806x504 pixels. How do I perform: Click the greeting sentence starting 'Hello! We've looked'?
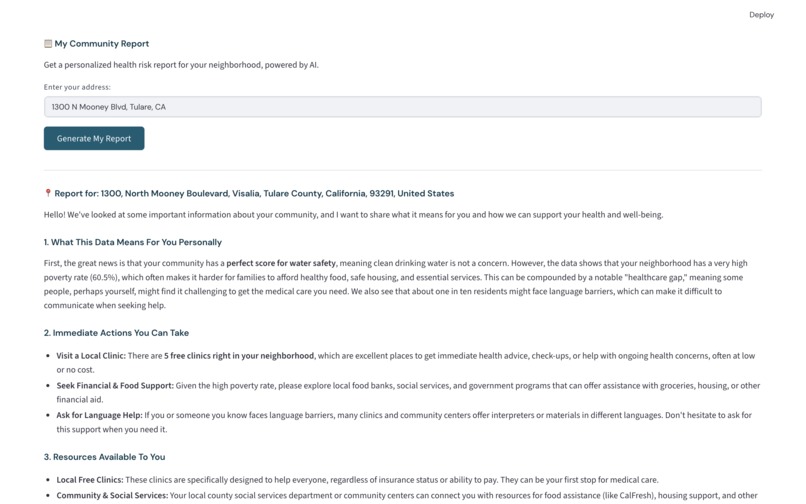point(353,214)
